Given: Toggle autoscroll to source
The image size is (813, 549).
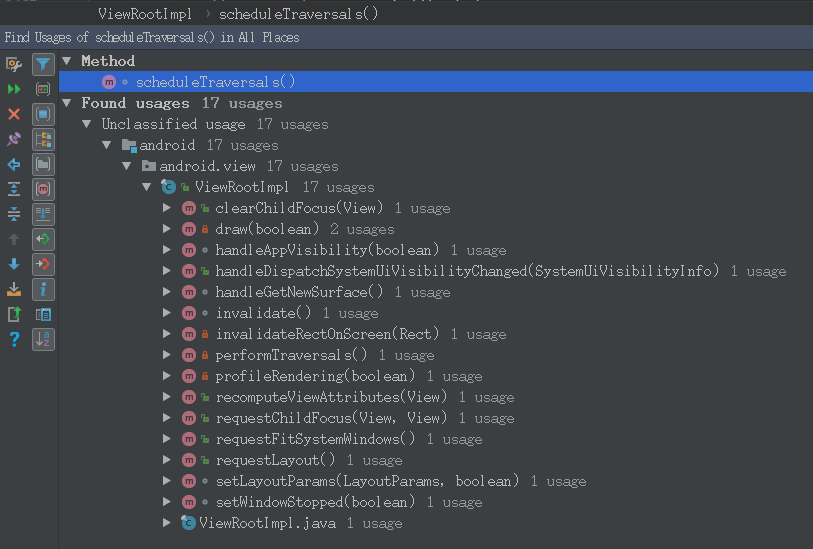Looking at the screenshot, I should tap(43, 214).
